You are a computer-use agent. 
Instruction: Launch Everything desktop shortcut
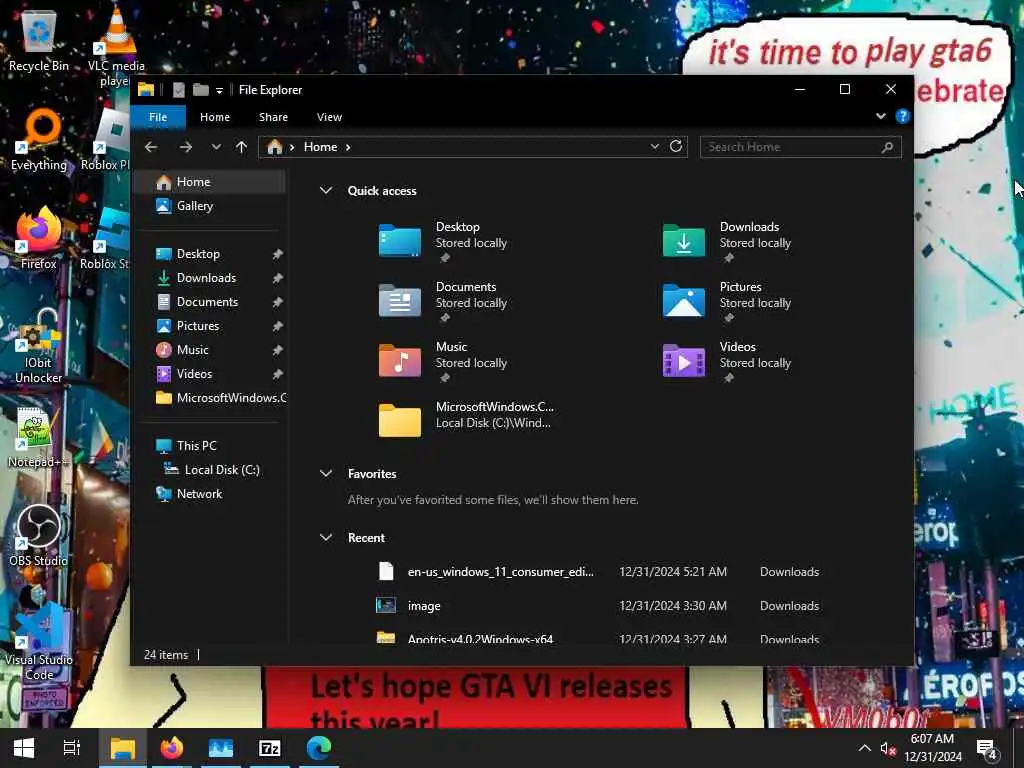point(39,140)
